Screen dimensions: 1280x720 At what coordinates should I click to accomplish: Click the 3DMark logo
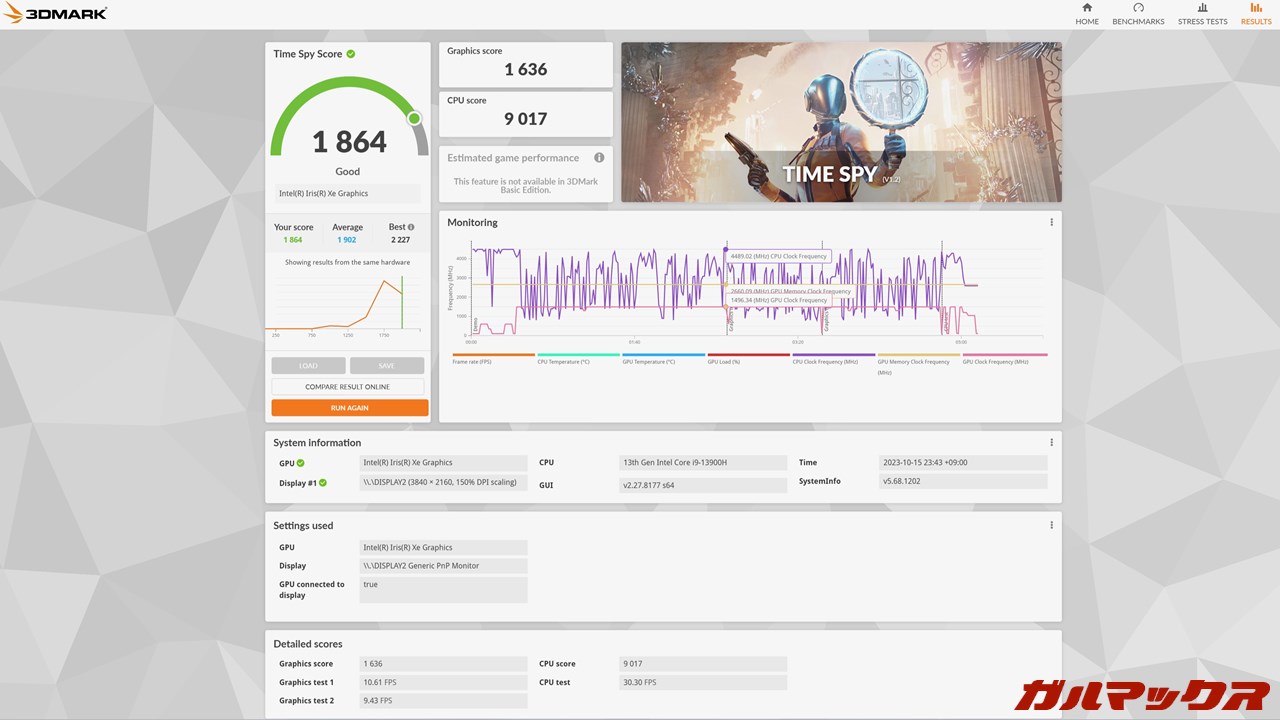coord(55,14)
